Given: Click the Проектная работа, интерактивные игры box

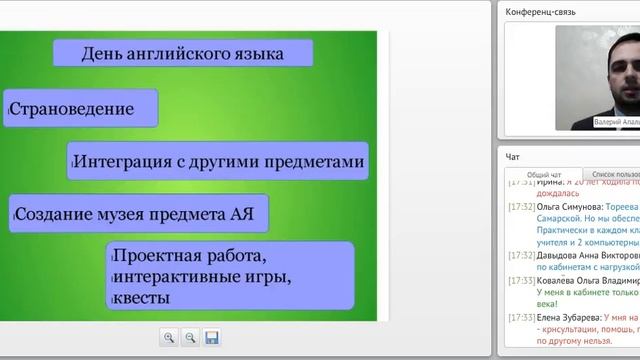Looking at the screenshot, I should [230, 276].
